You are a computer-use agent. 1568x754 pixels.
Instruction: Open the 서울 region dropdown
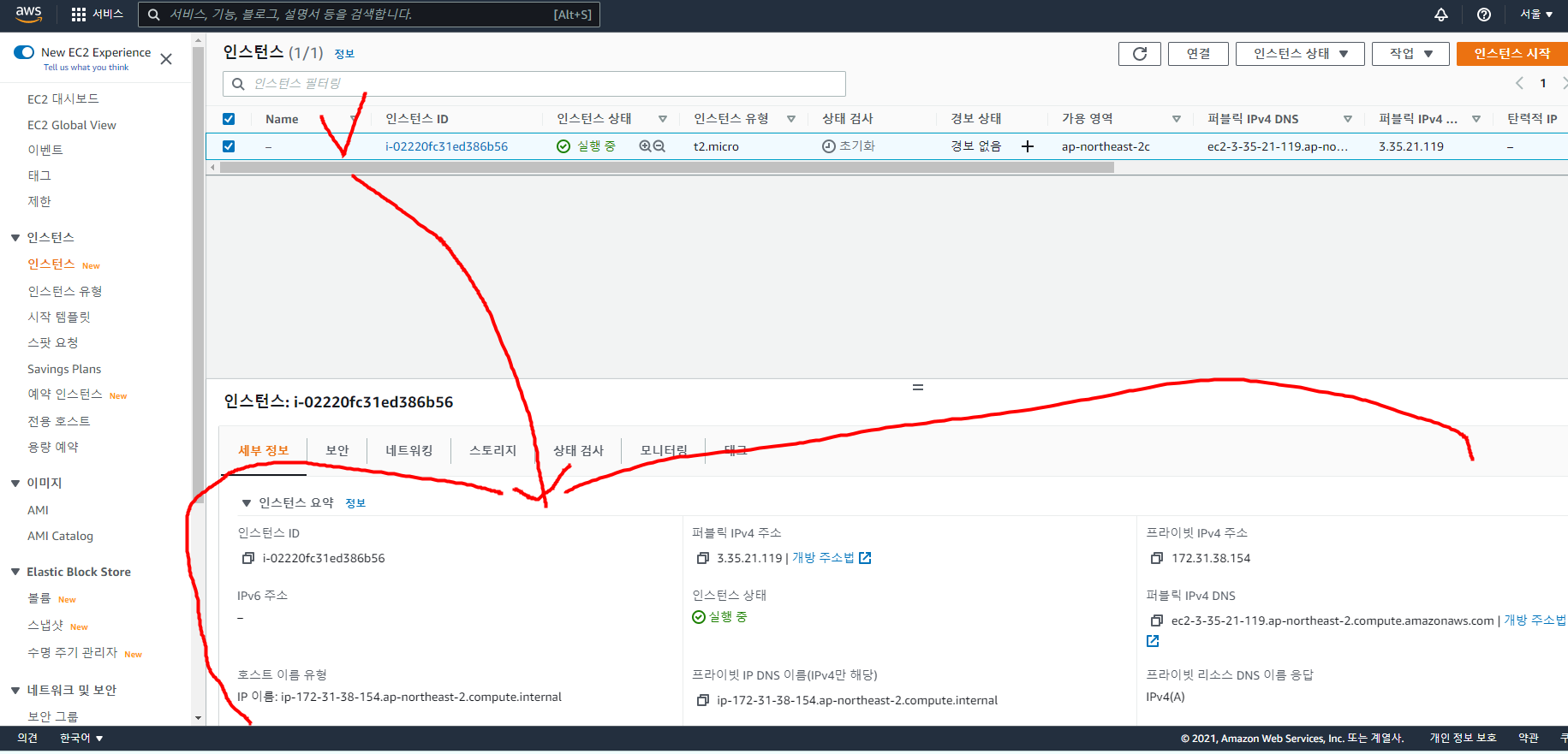click(x=1536, y=15)
